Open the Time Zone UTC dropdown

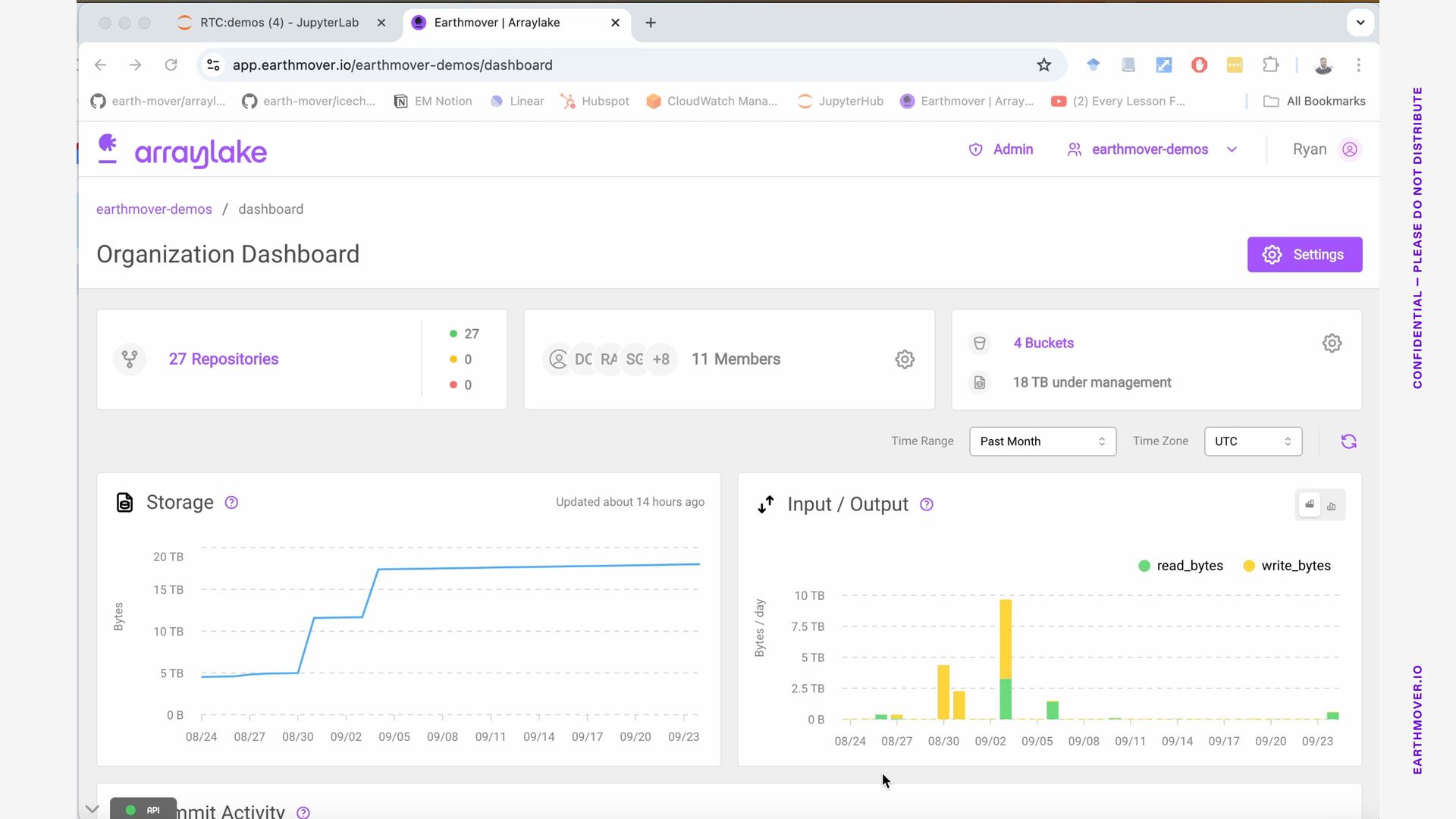pos(1253,441)
